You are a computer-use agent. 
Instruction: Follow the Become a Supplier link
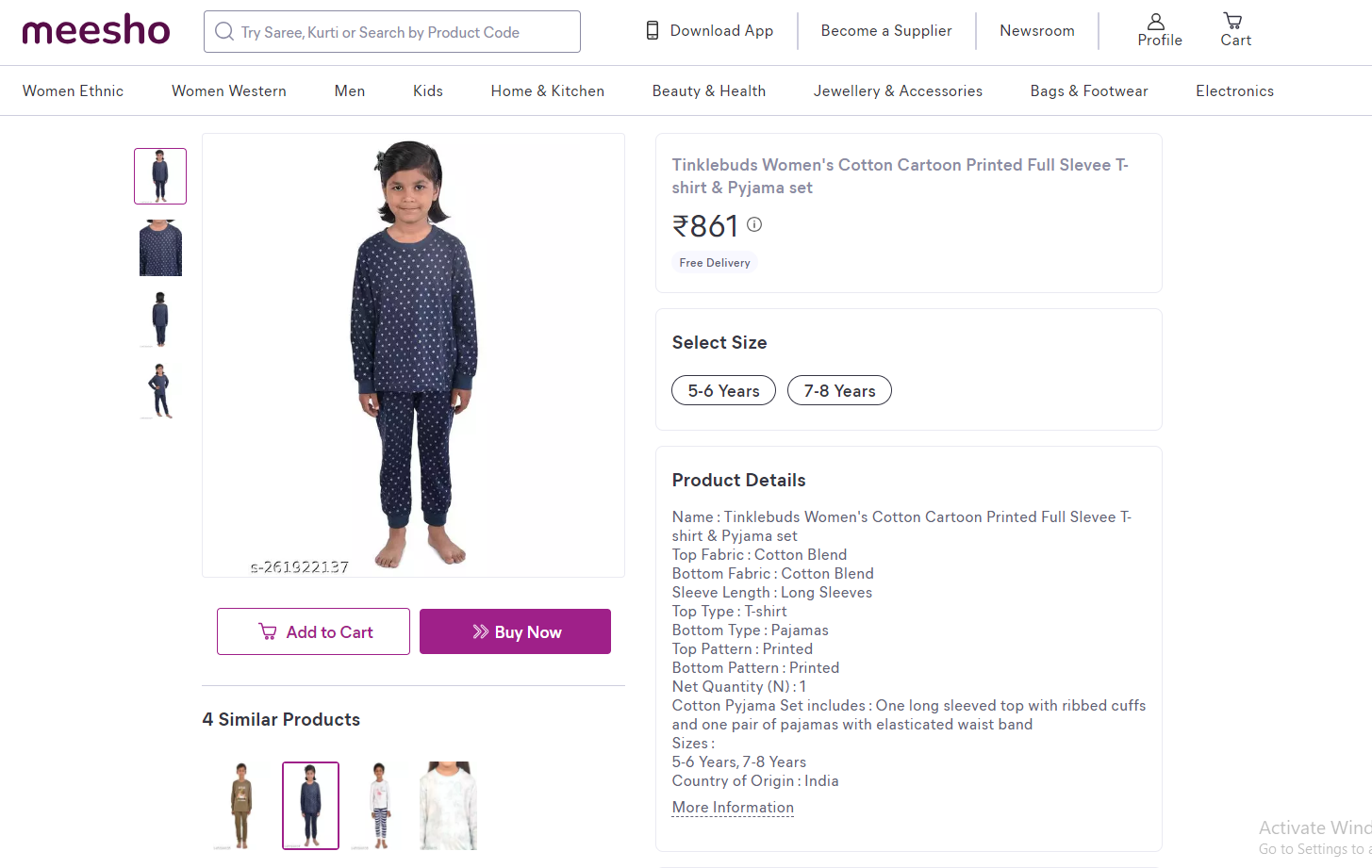pyautogui.click(x=886, y=31)
